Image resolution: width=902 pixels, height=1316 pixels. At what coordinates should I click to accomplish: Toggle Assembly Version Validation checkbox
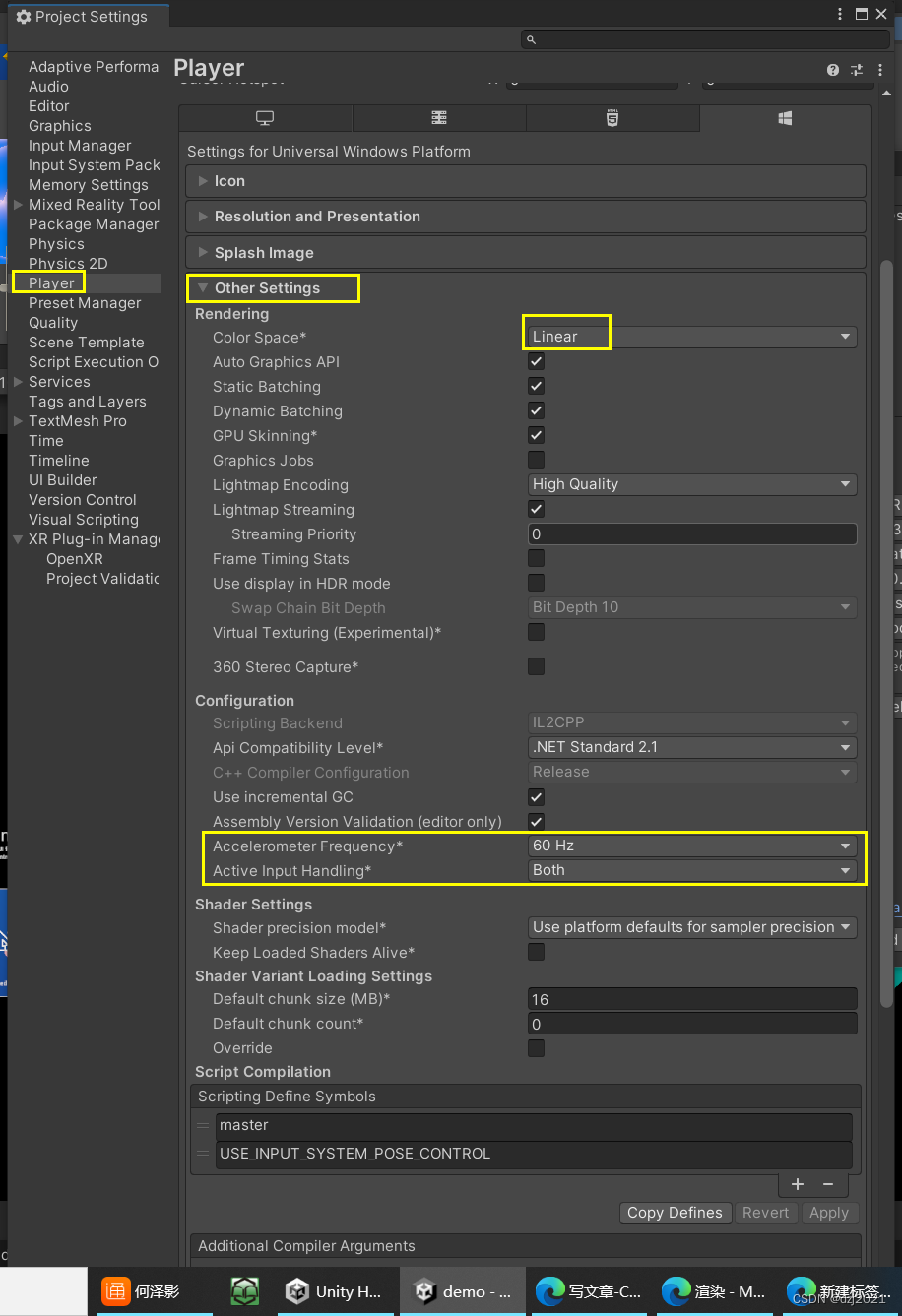coord(537,822)
